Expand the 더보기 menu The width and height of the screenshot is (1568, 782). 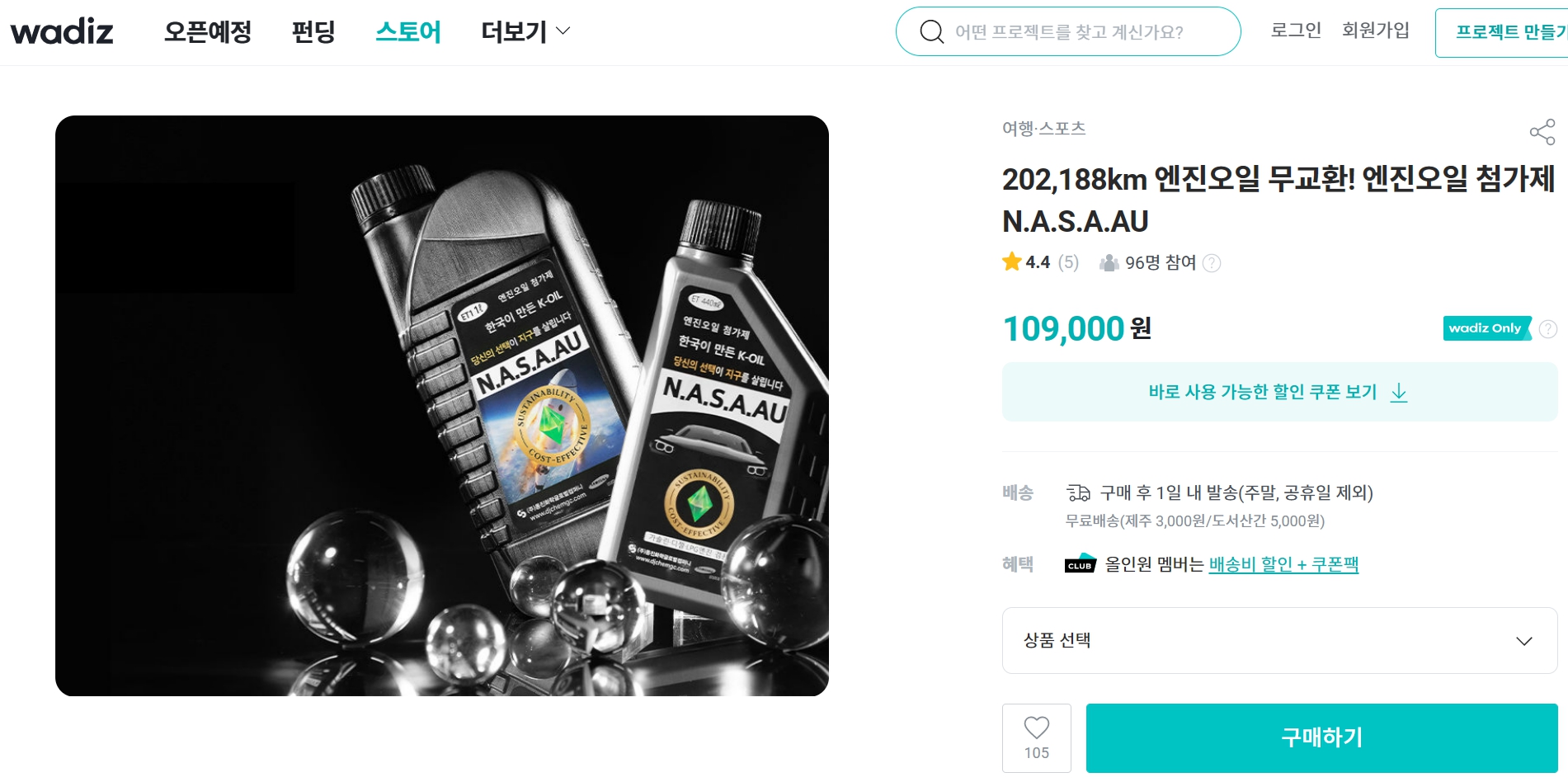pos(525,32)
